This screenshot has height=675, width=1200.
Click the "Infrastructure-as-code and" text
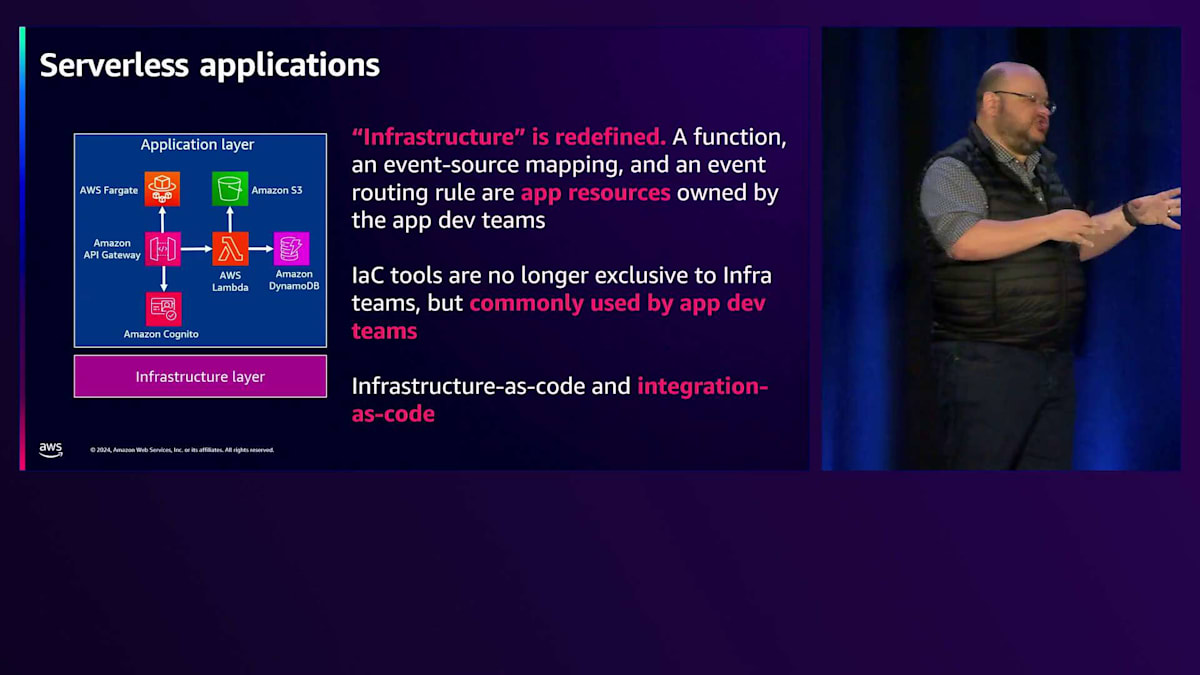[491, 385]
